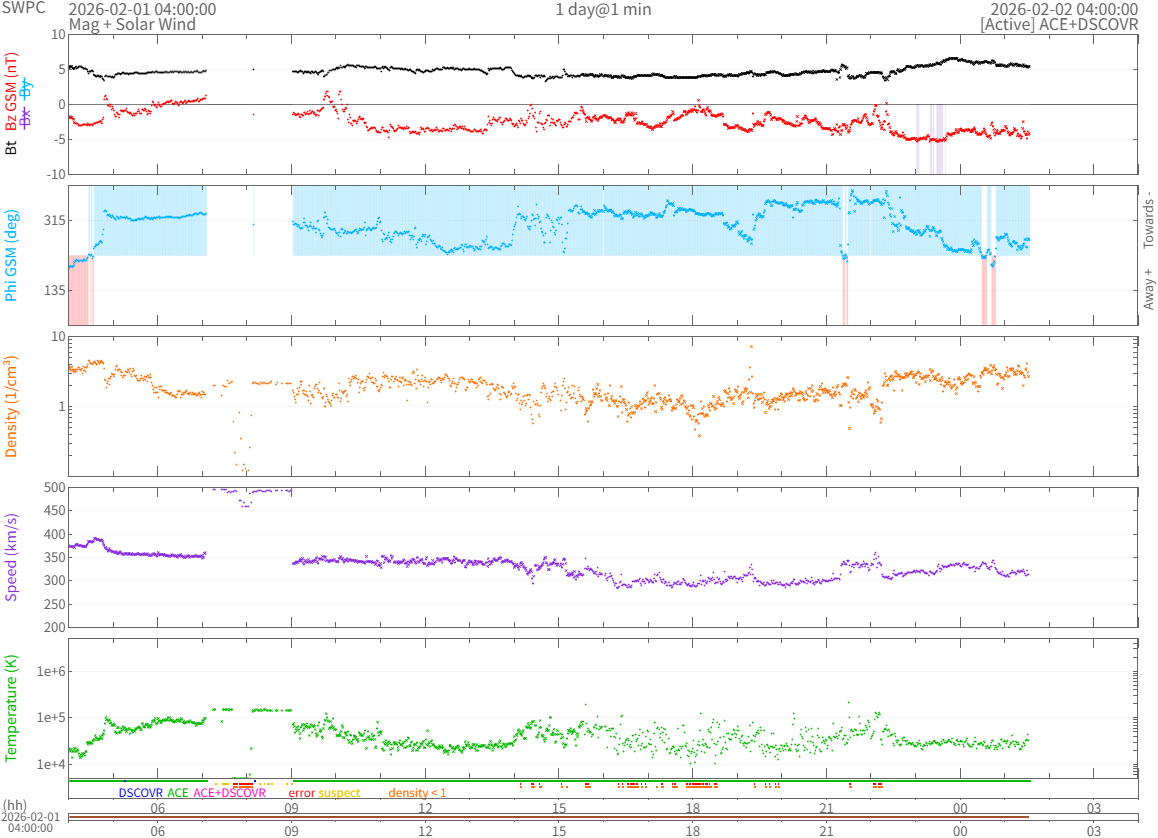Click the Phi GSM (deg) axis label
This screenshot has width=1158, height=838.
point(12,256)
